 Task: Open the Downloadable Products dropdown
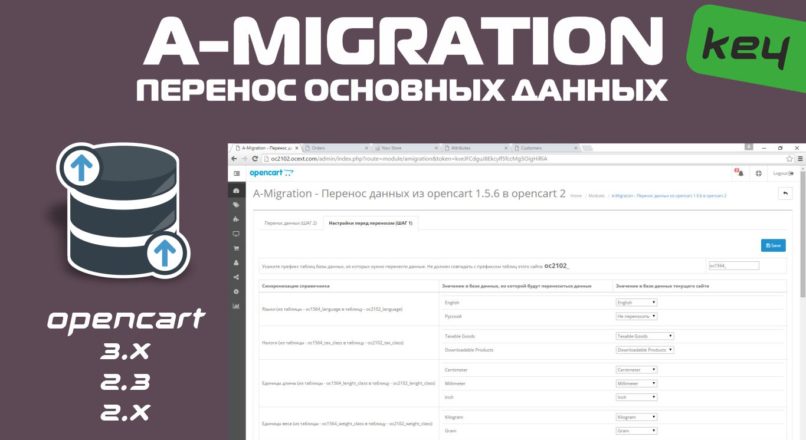[x=645, y=350]
